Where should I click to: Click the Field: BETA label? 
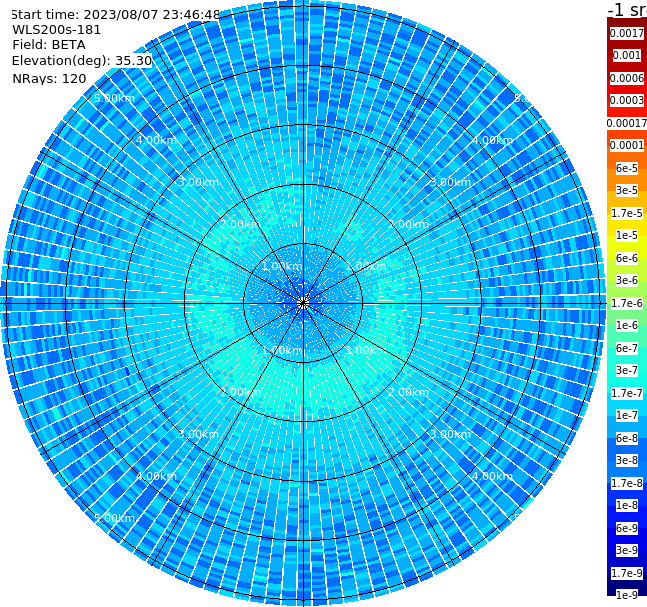point(49,45)
